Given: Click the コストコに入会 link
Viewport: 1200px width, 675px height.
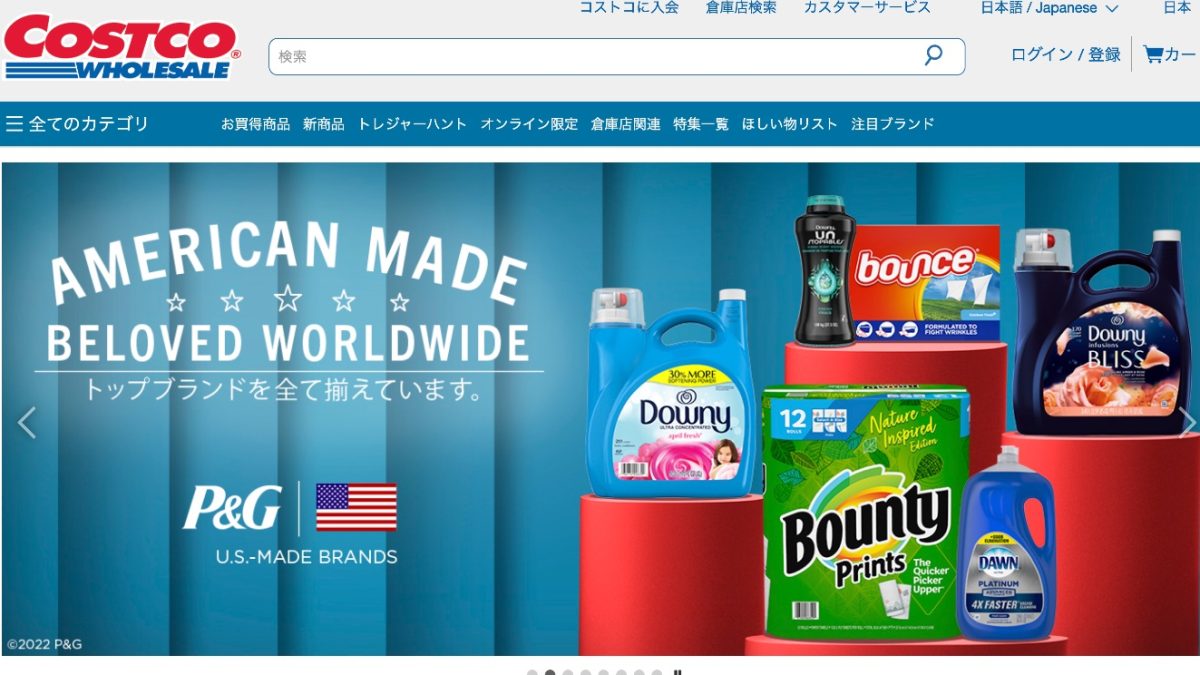Looking at the screenshot, I should pyautogui.click(x=628, y=8).
